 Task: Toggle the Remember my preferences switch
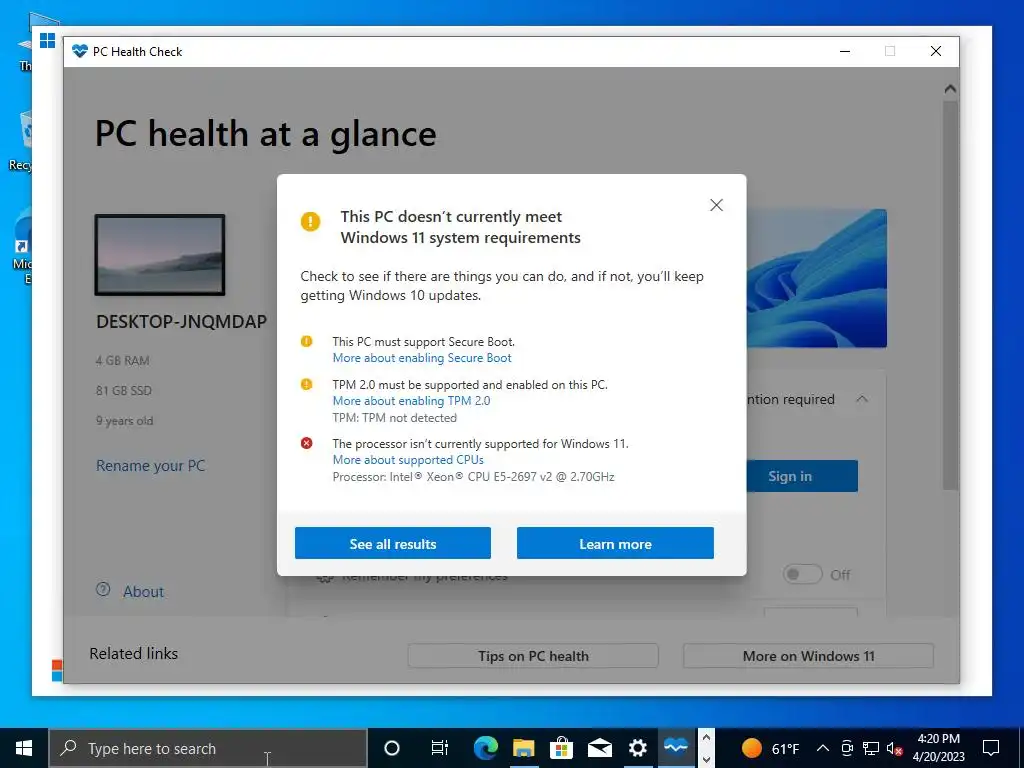click(802, 575)
